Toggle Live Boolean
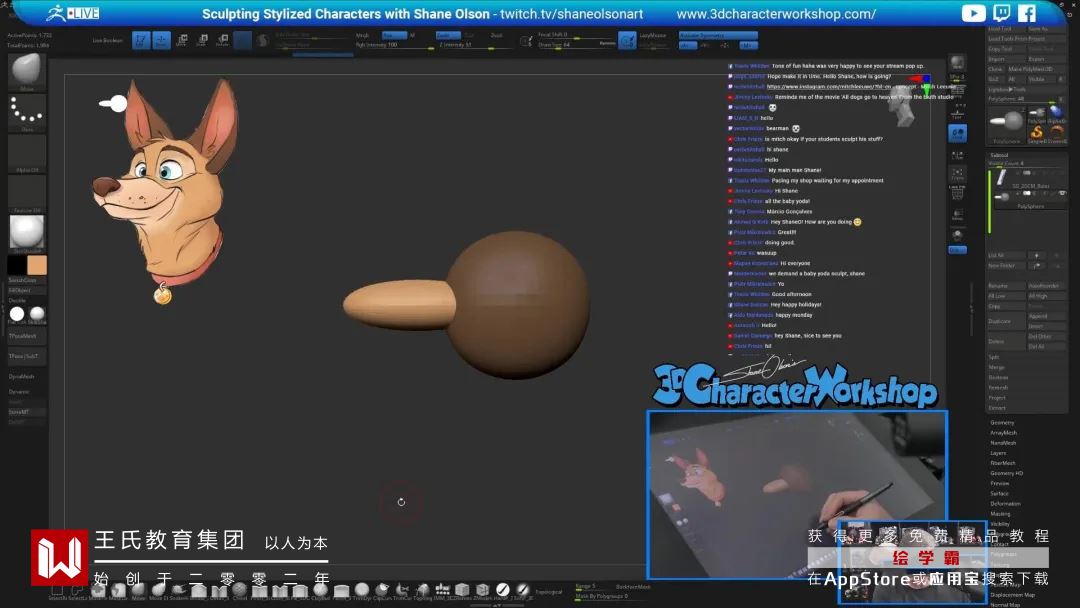 (x=107, y=41)
